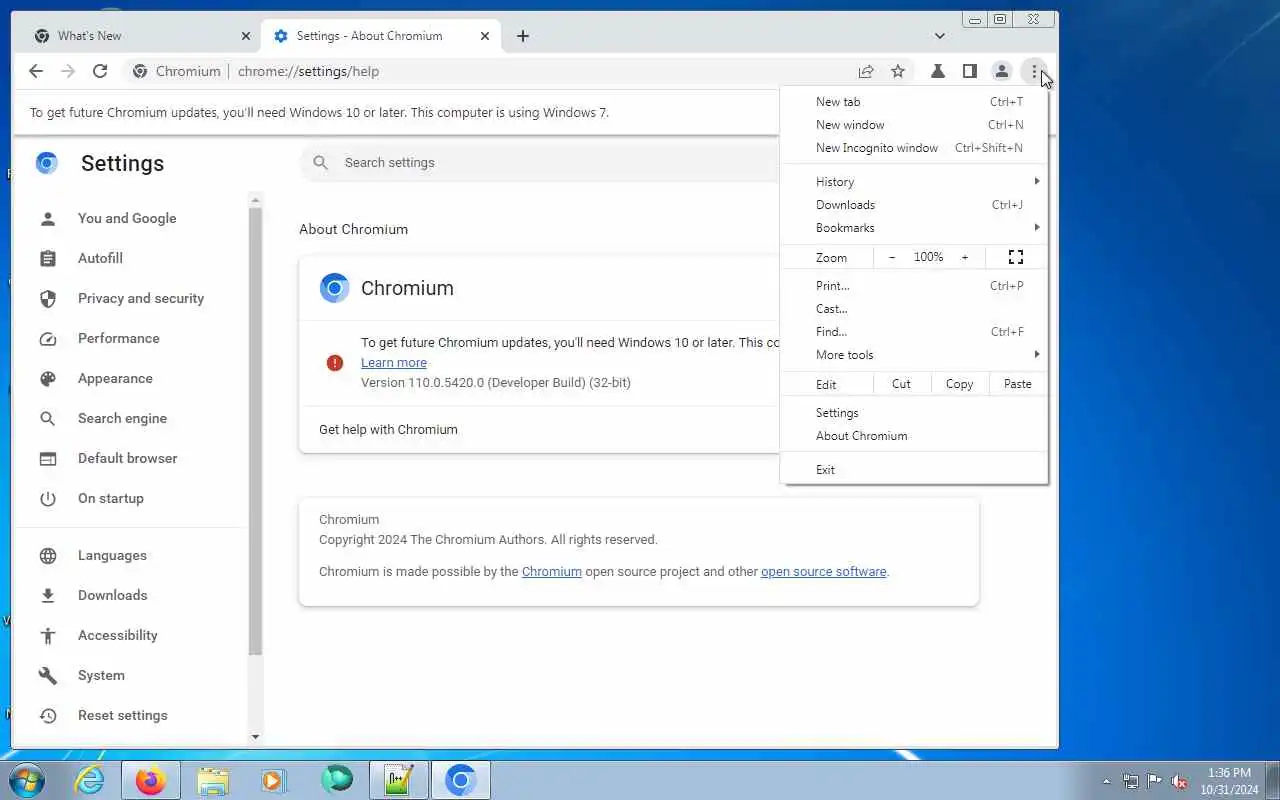This screenshot has width=1280, height=800.
Task: Open the profile avatar icon
Action: 1001,71
